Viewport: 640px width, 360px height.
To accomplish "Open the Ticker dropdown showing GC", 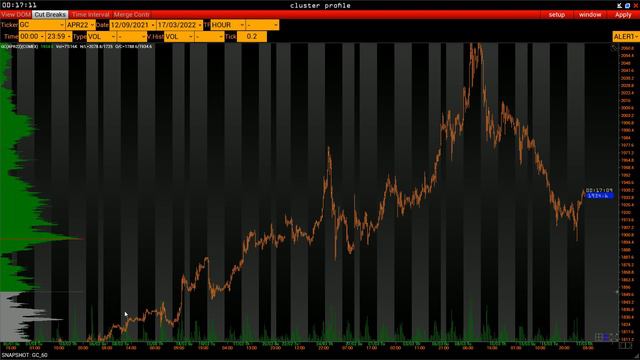I will [x=42, y=25].
